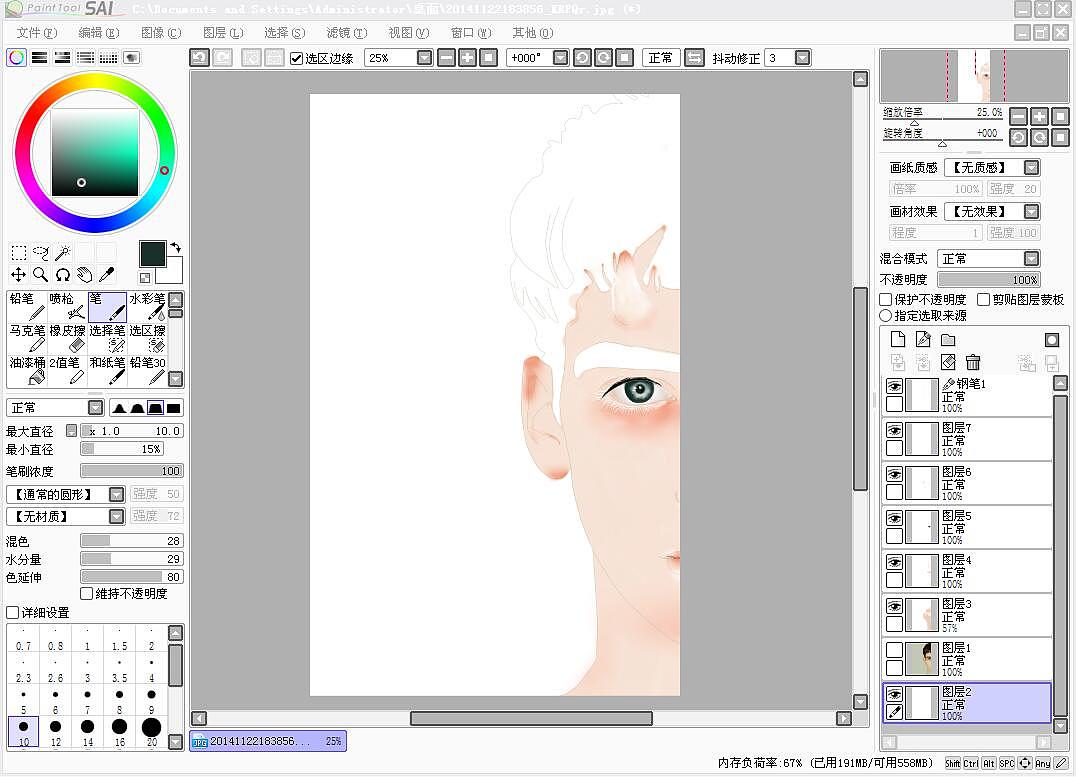Click the redo arrow in toolbar

(x=222, y=58)
